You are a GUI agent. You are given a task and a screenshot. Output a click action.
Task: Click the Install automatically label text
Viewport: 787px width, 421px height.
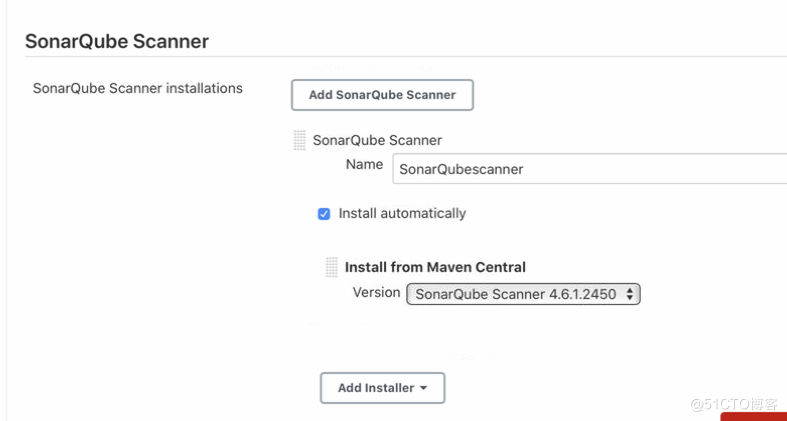point(402,214)
